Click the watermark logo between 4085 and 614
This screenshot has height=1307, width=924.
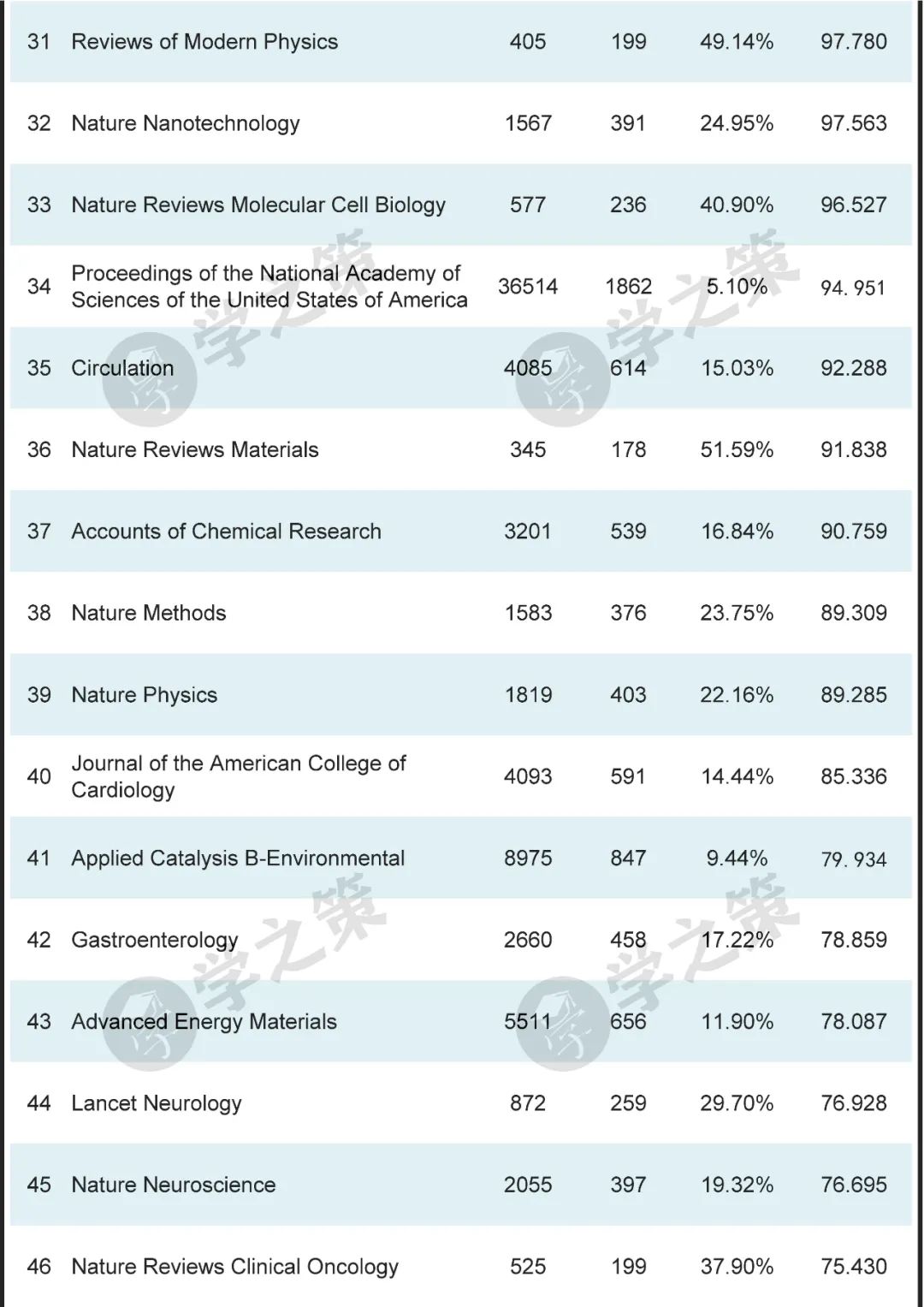pyautogui.click(x=562, y=380)
